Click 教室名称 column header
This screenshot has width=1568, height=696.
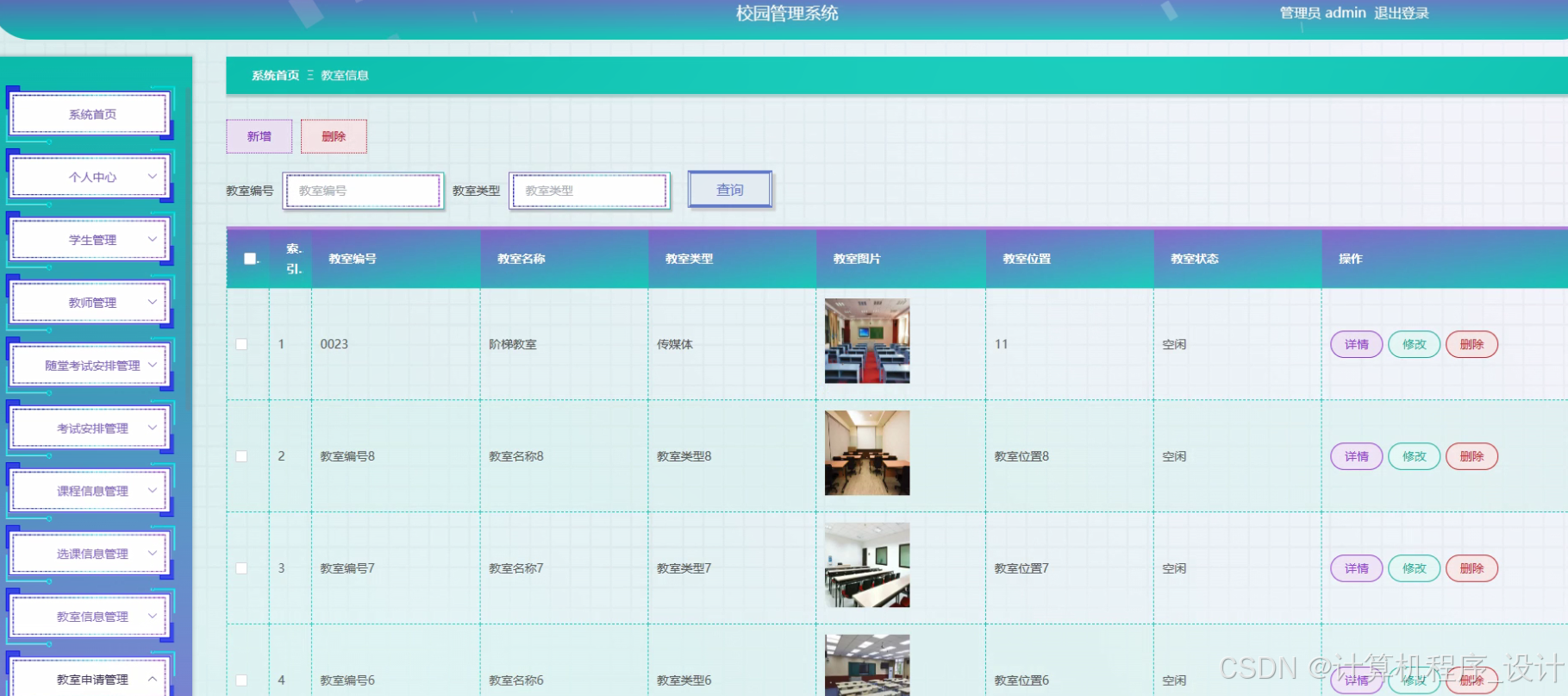coord(522,259)
